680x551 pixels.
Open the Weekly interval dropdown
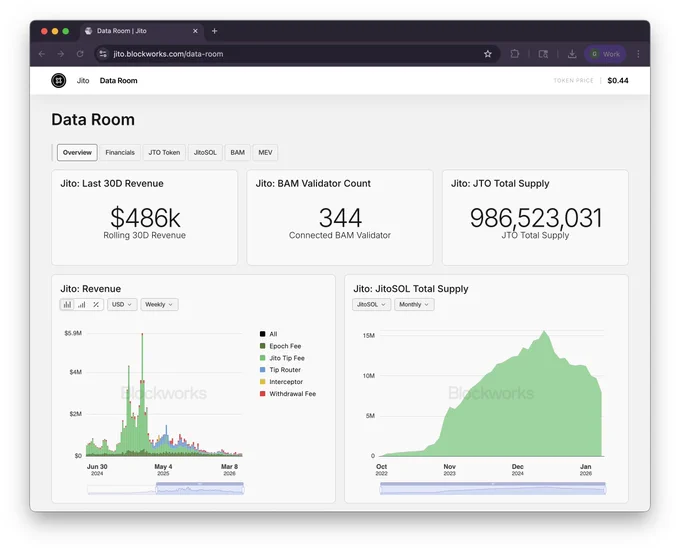click(159, 304)
